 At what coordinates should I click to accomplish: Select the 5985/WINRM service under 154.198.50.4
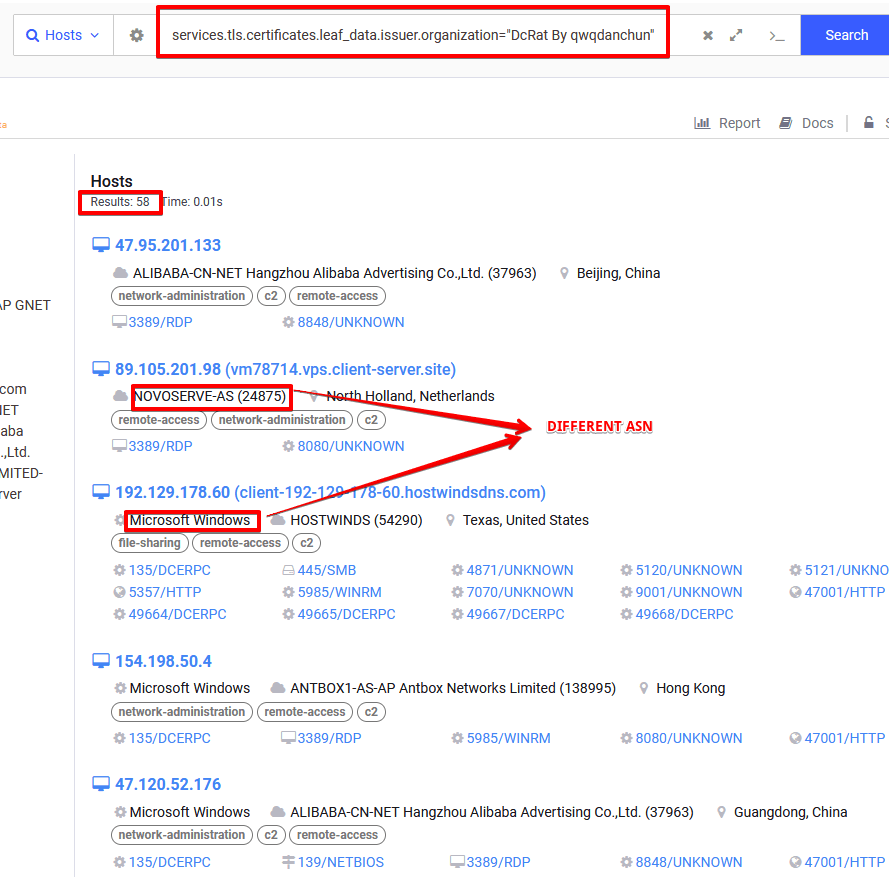508,738
